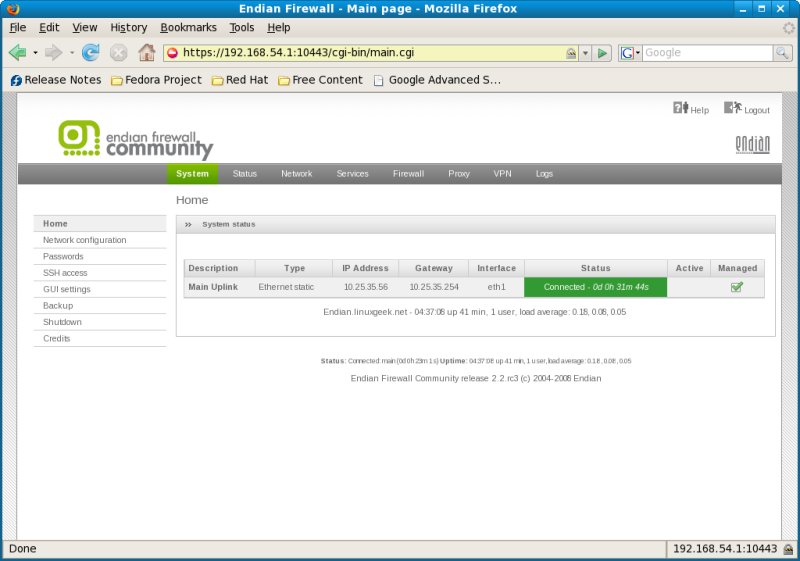Viewport: 800px width, 561px height.
Task: Switch to the Status tab
Action: coord(245,174)
